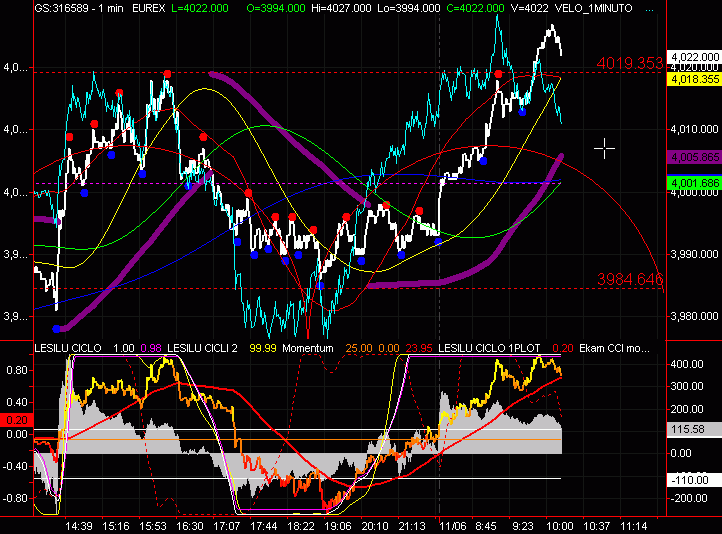
Task: Select the red 3984.646 support level label
Action: point(630,279)
